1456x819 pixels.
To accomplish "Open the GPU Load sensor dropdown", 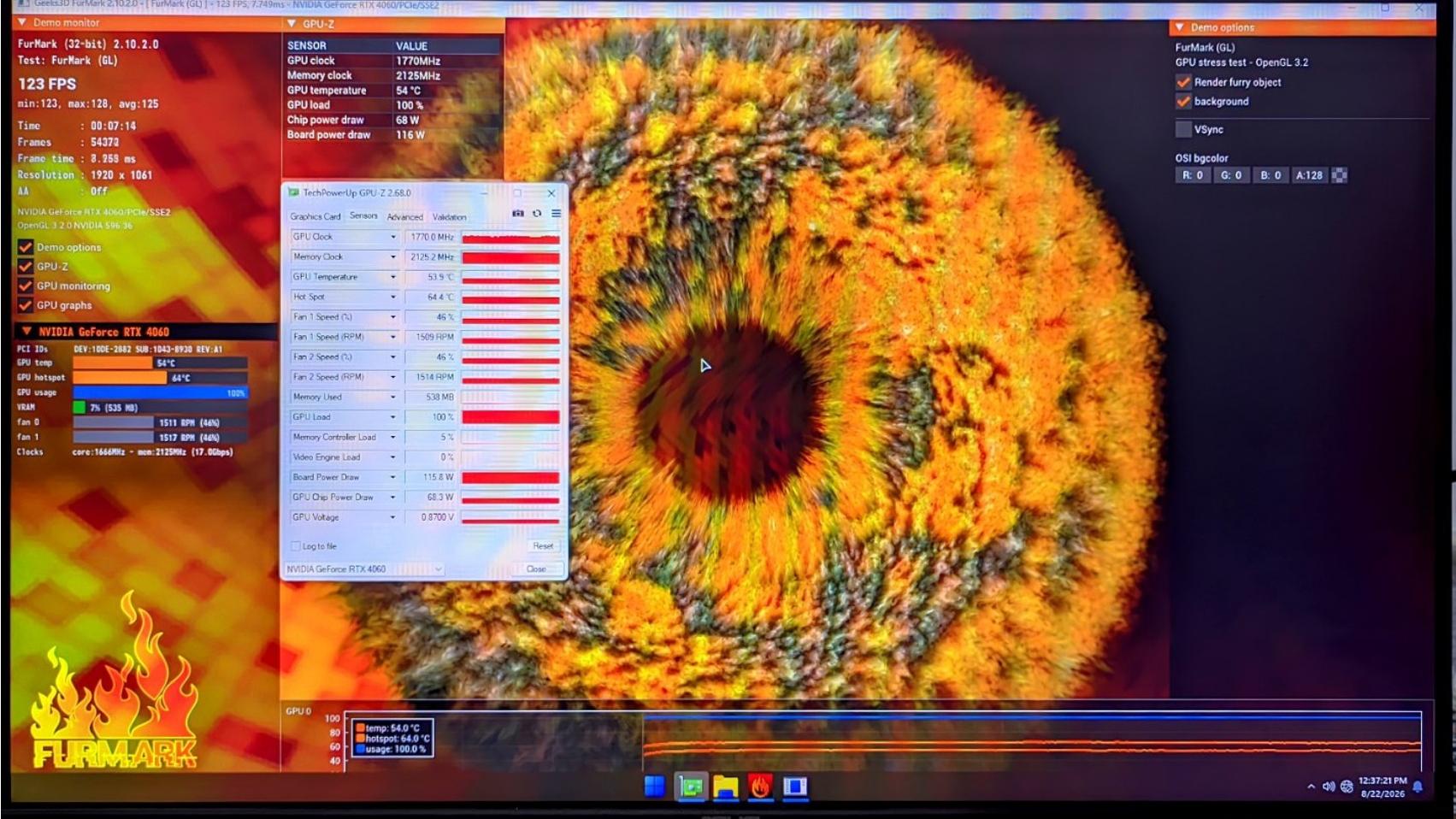I will point(393,417).
